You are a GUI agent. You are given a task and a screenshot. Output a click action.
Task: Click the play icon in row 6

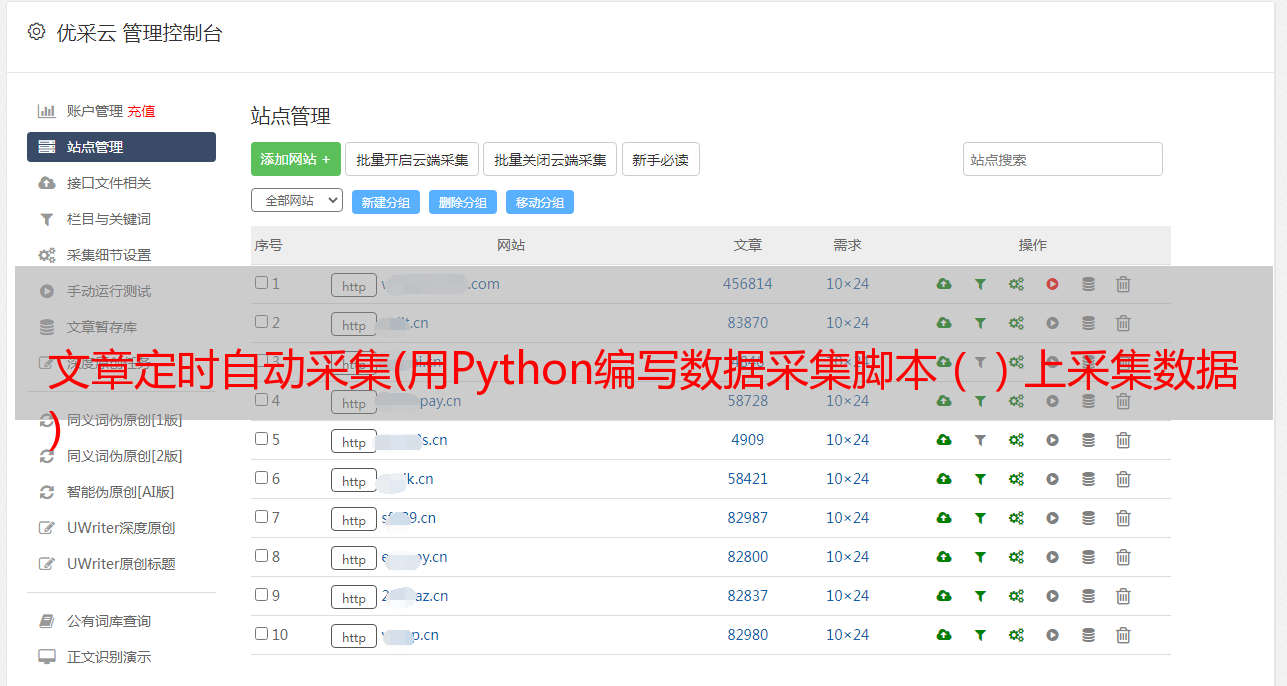(x=1052, y=479)
